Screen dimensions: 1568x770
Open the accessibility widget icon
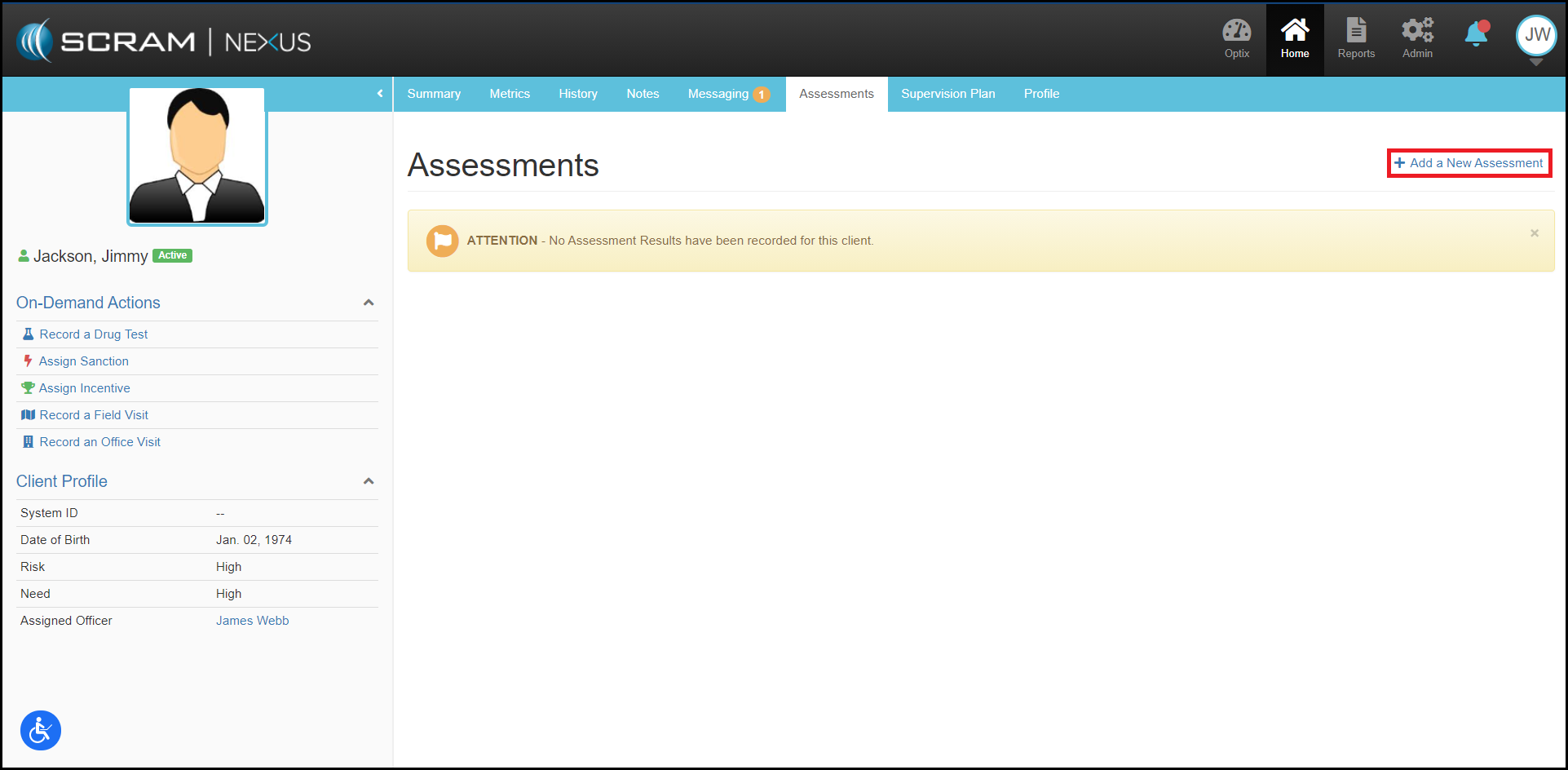point(41,730)
